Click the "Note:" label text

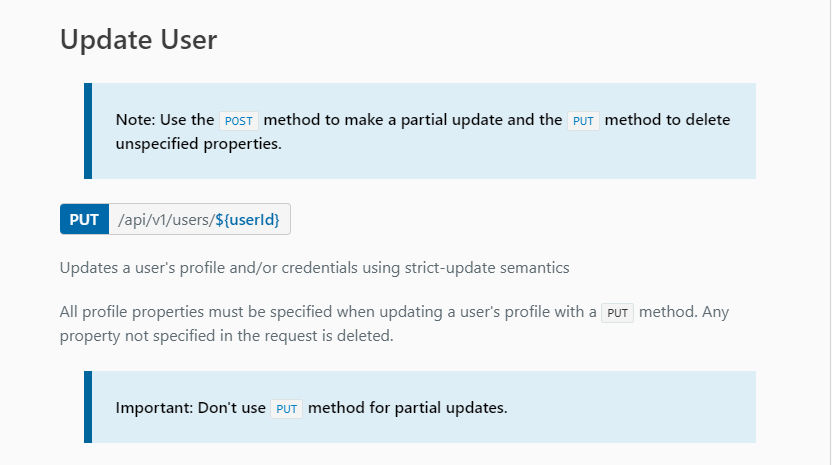click(136, 120)
